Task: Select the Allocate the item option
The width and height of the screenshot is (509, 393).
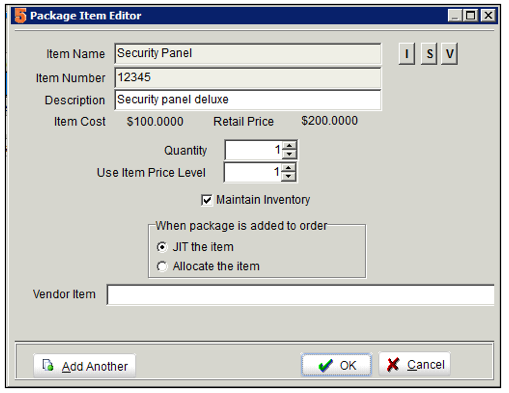Action: 162,267
